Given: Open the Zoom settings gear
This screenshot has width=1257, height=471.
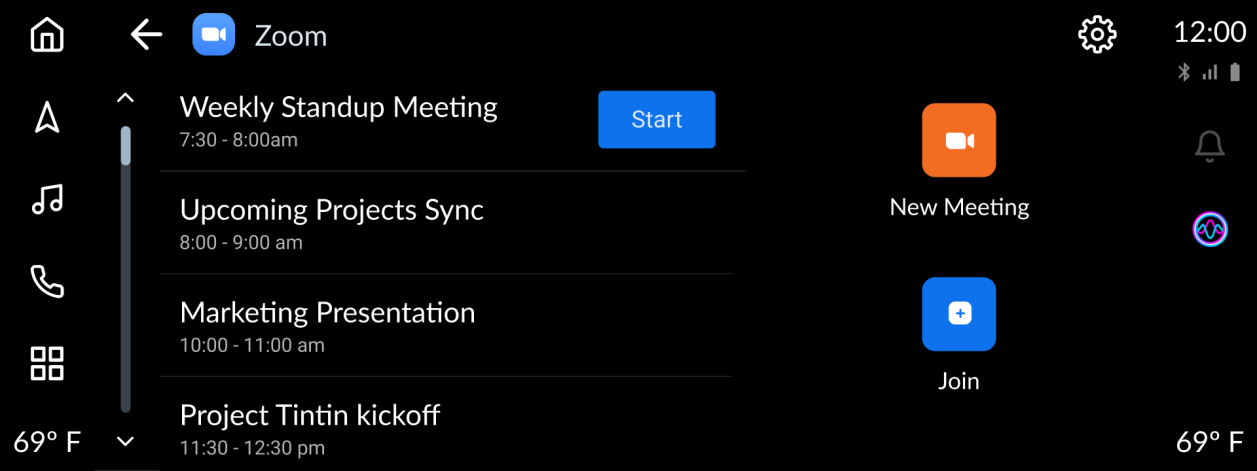Looking at the screenshot, I should [1097, 36].
